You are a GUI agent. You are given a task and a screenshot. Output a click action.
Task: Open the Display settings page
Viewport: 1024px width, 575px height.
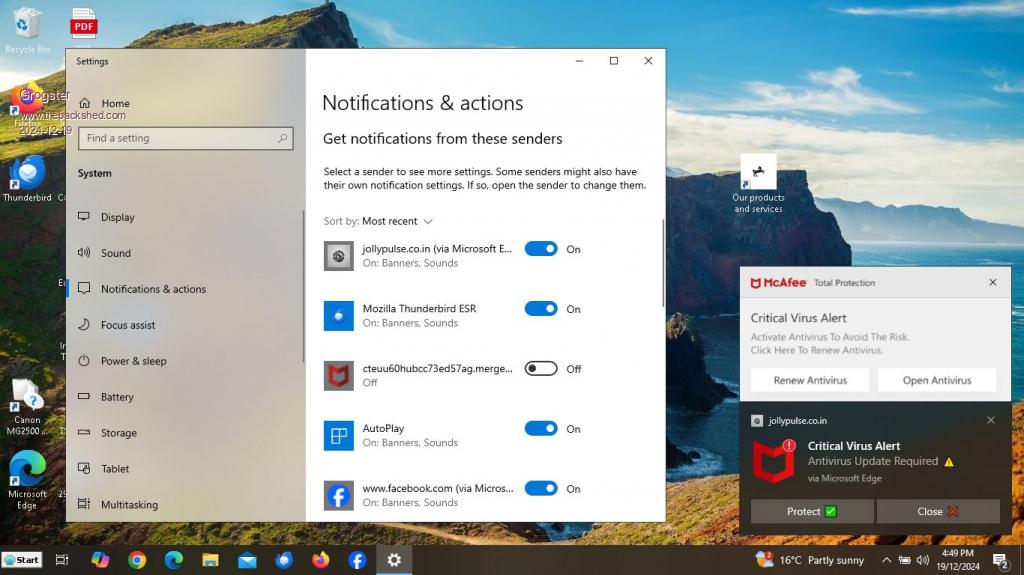click(117, 217)
